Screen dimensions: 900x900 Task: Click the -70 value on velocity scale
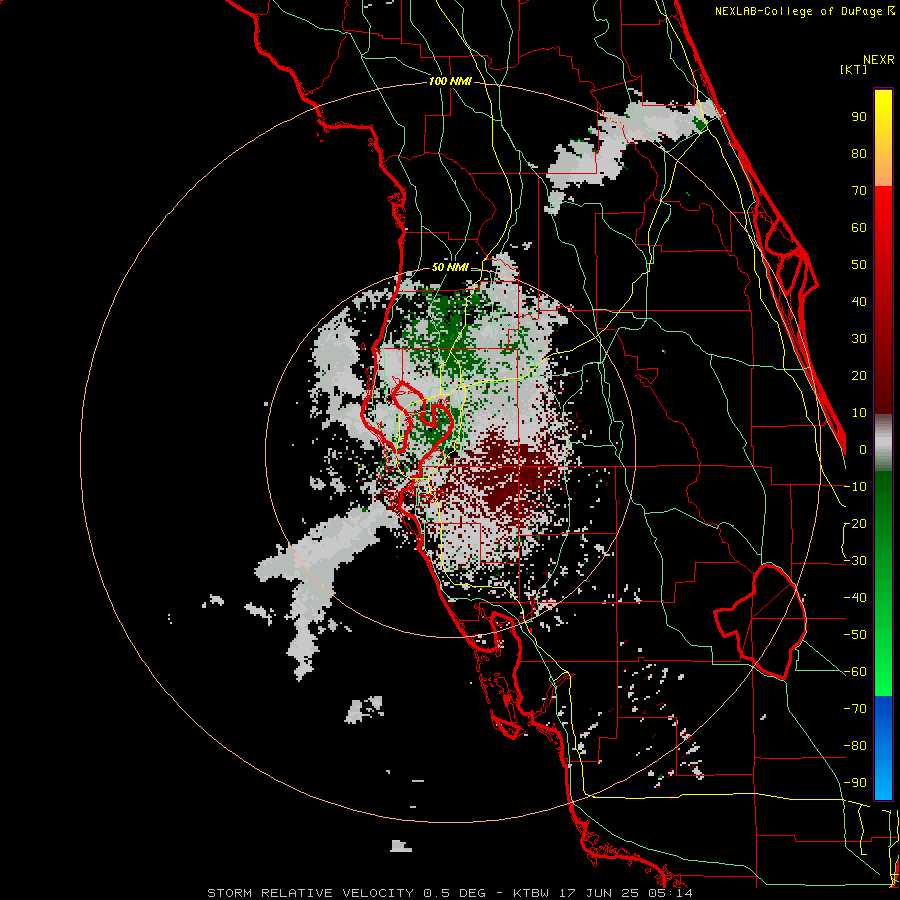point(855,708)
